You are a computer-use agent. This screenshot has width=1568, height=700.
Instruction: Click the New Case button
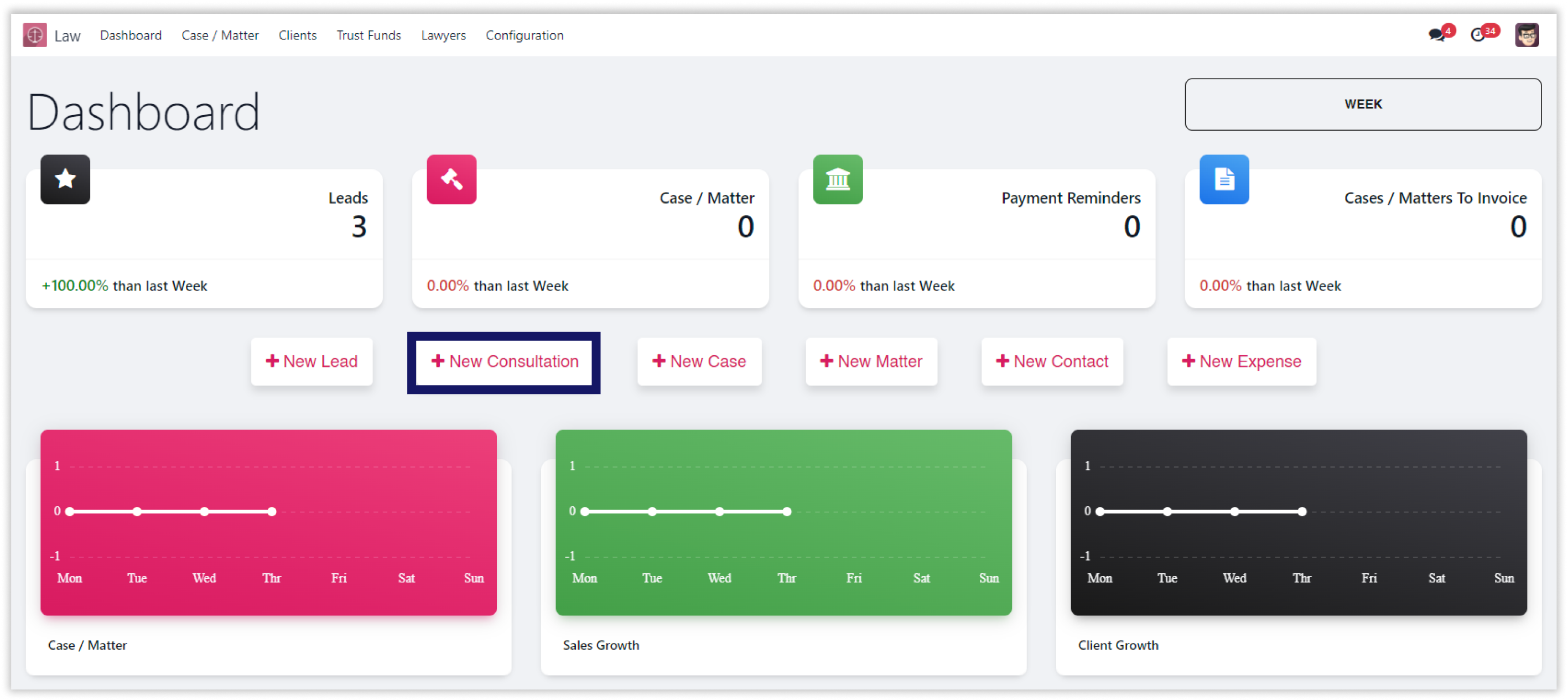[699, 361]
